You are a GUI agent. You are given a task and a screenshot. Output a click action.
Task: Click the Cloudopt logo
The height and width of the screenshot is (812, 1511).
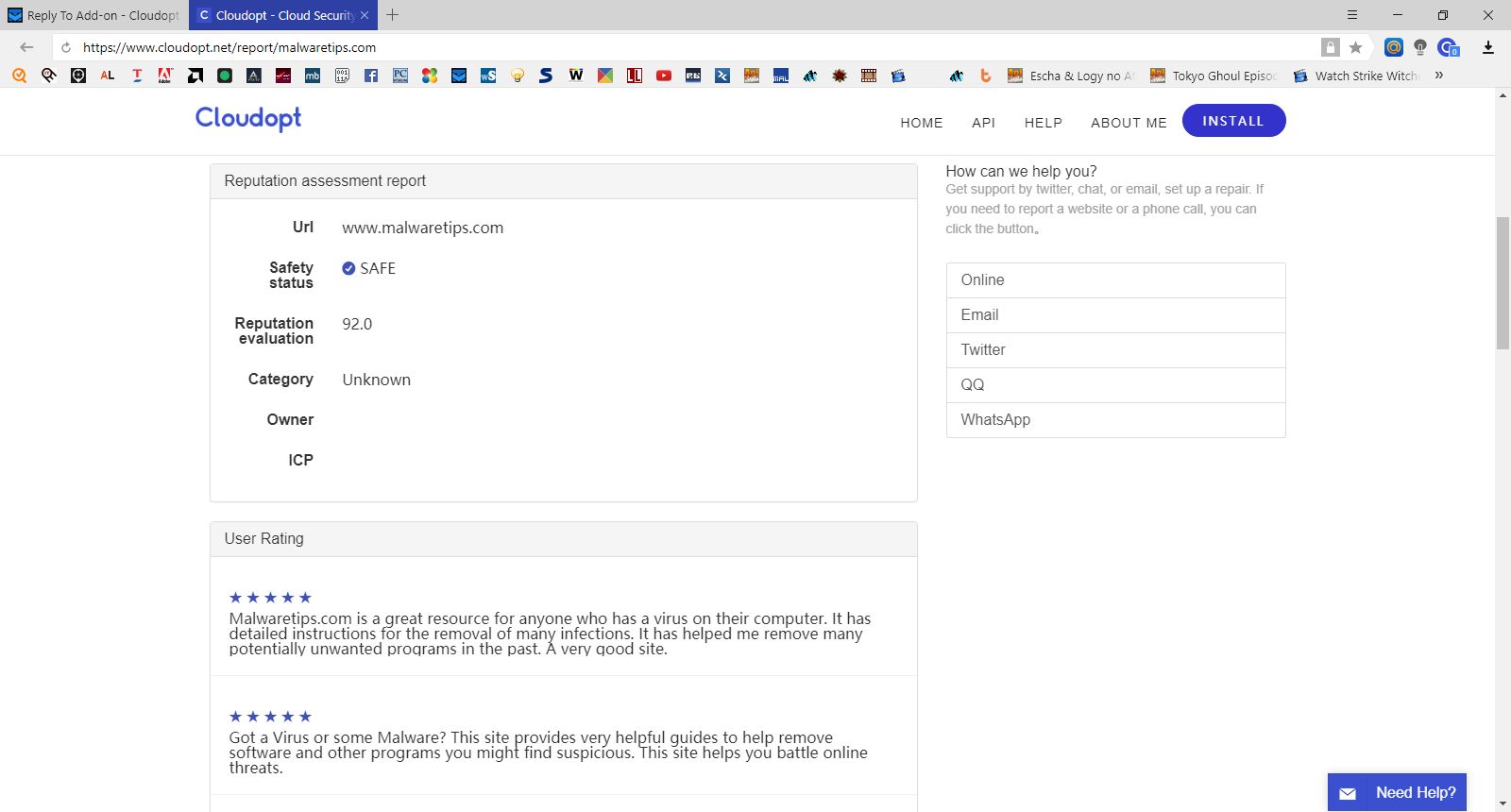pos(248,118)
